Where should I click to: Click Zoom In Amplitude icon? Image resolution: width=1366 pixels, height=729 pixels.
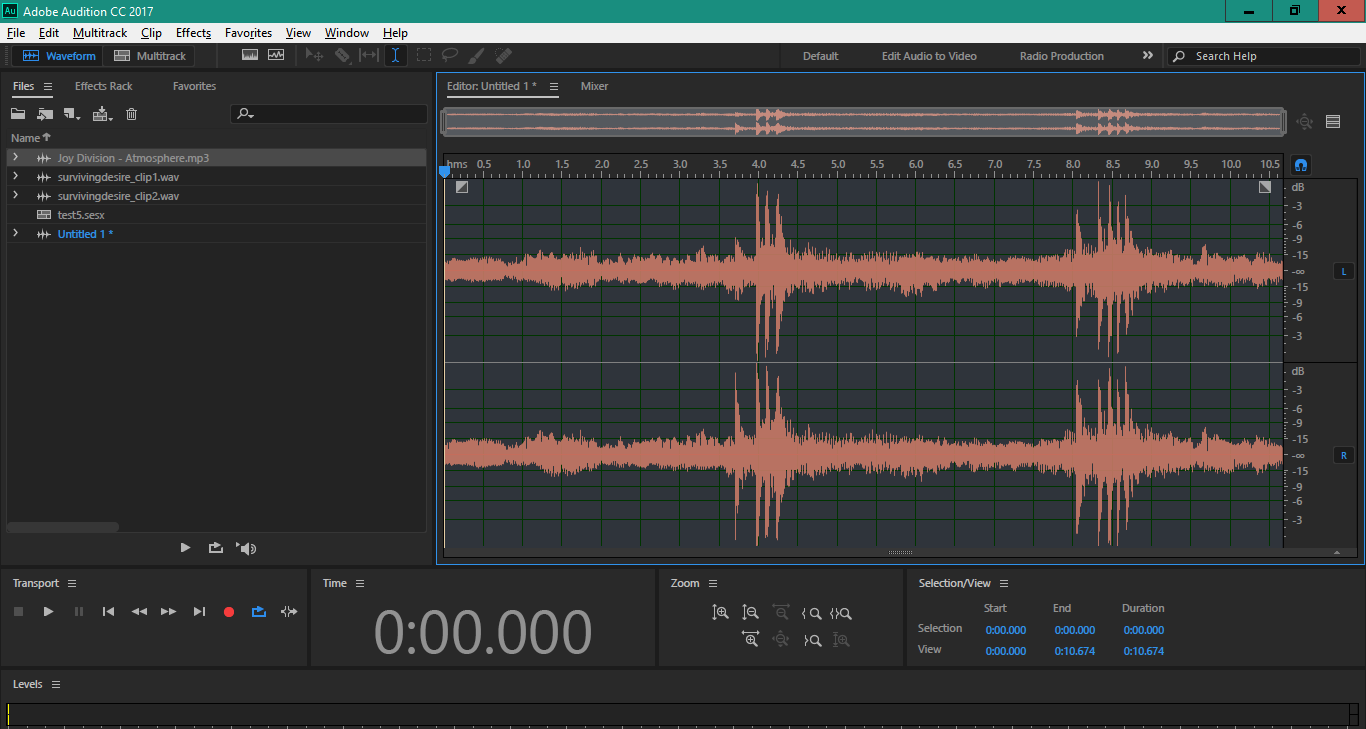tap(720, 613)
